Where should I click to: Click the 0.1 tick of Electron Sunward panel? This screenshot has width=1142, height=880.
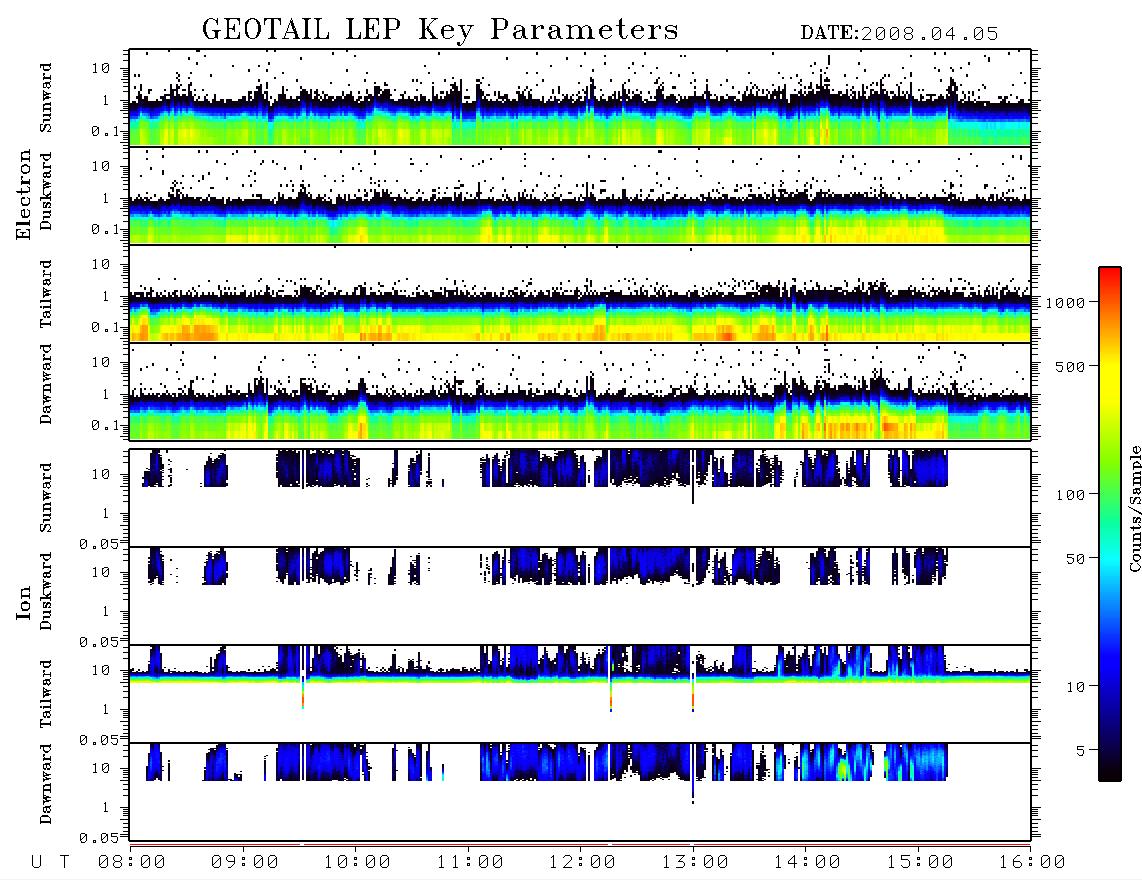pos(106,131)
